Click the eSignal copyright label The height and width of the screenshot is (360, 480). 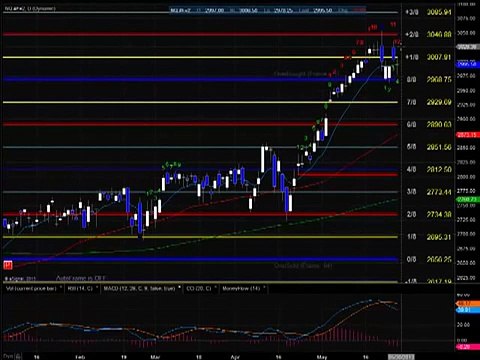[20, 278]
